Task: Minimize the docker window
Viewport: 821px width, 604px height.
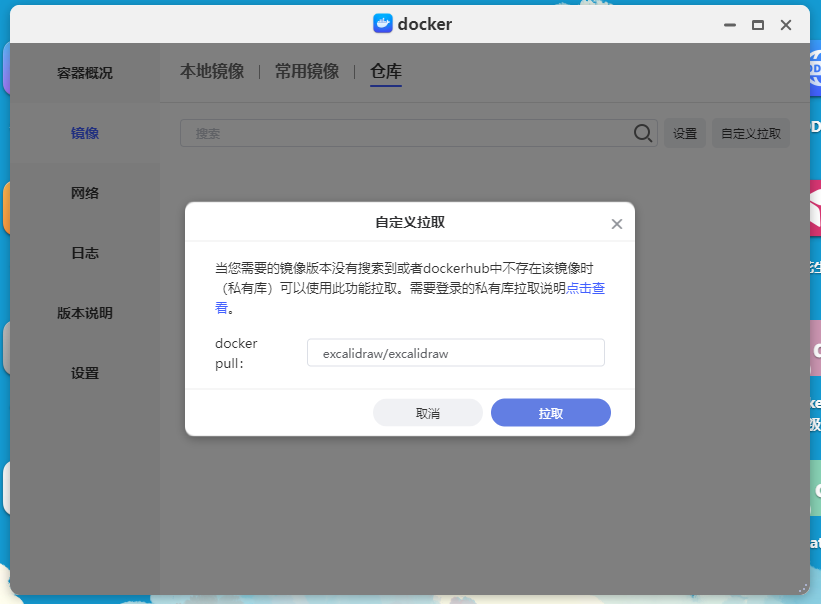Action: (x=730, y=25)
